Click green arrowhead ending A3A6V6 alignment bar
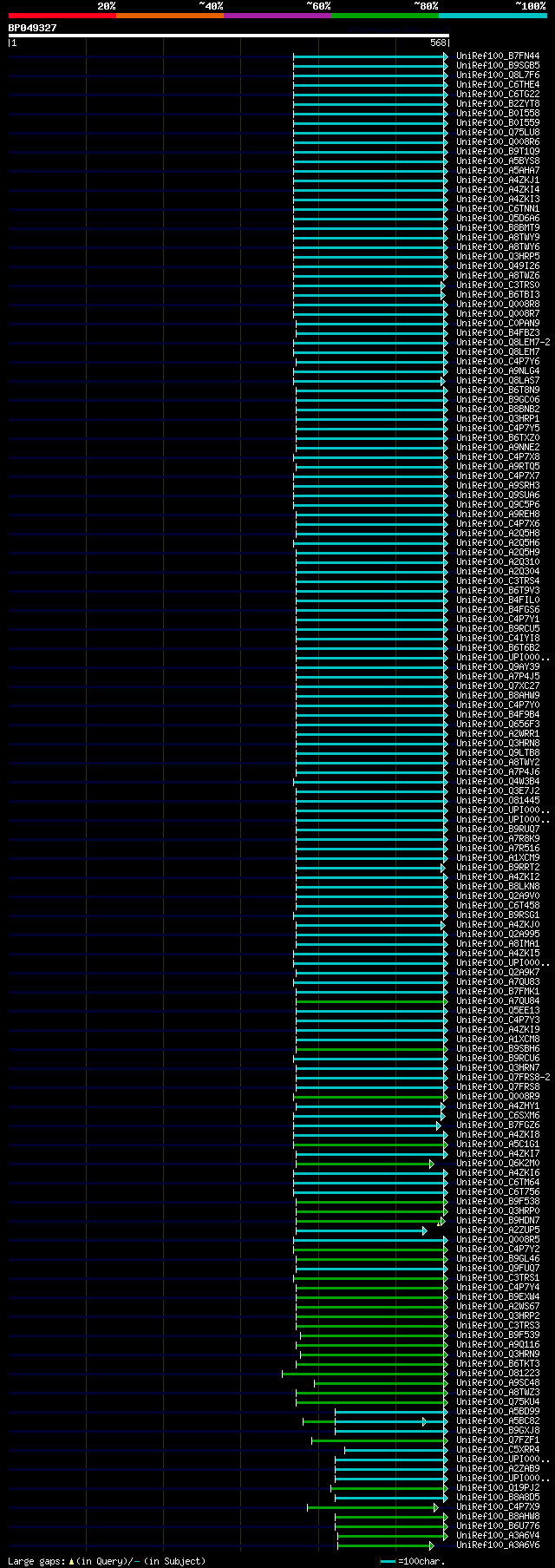This screenshot has width=555, height=1568. [432, 1545]
